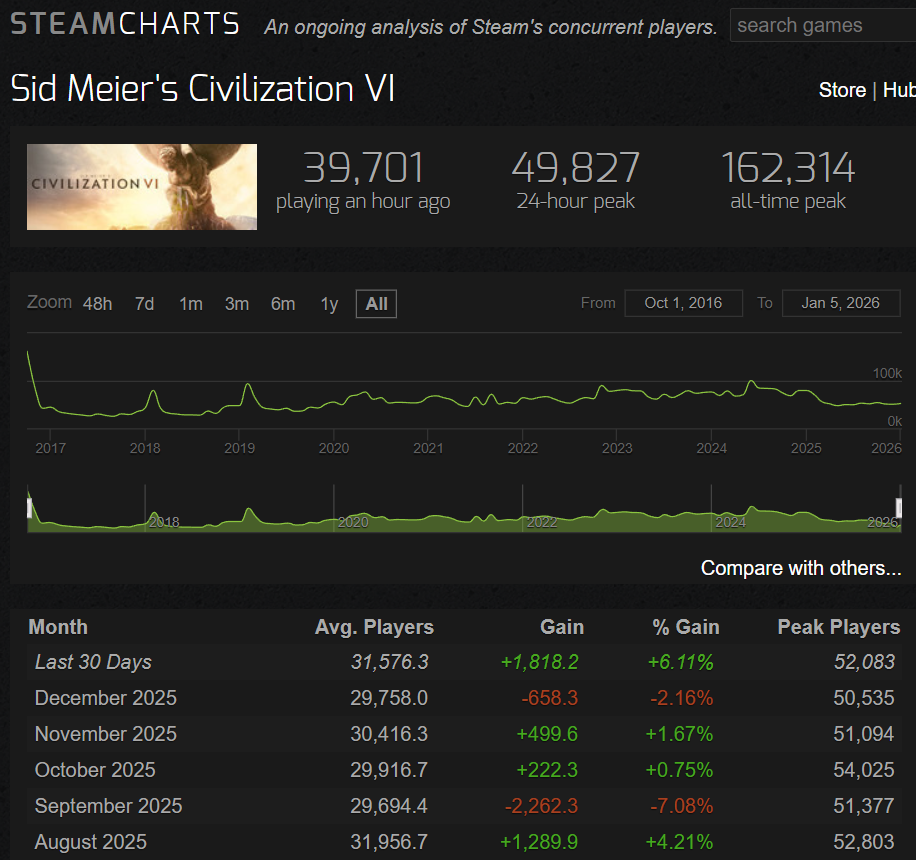916x860 pixels.
Task: Select the November 2025 row label
Action: tap(106, 734)
